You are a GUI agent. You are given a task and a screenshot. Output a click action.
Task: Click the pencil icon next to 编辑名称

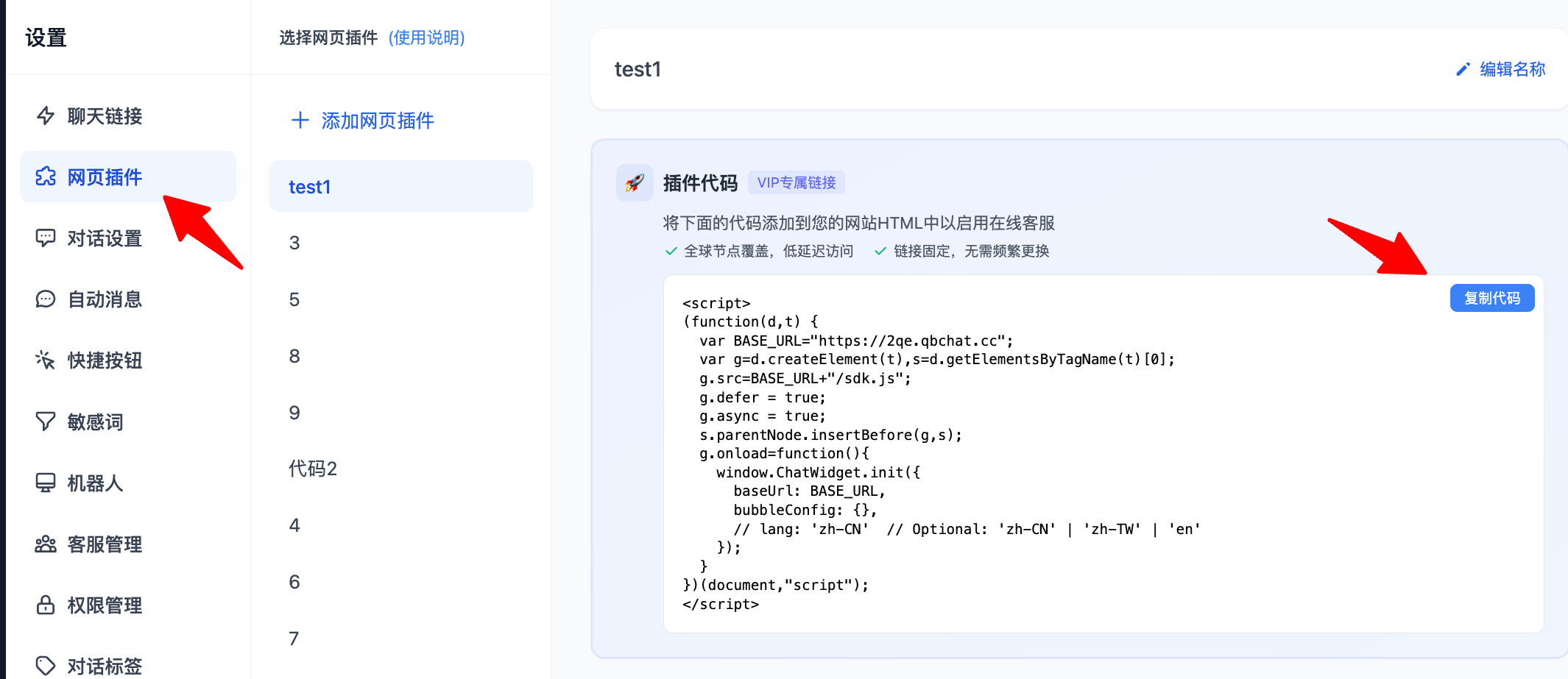(x=1463, y=69)
